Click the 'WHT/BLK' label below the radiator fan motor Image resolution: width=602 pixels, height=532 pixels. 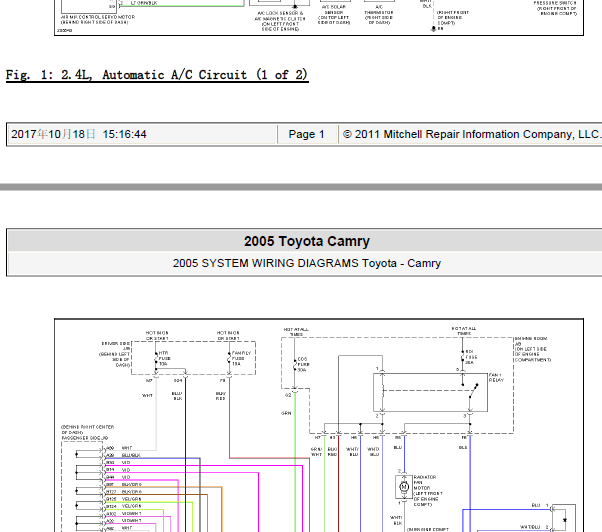[x=396, y=520]
